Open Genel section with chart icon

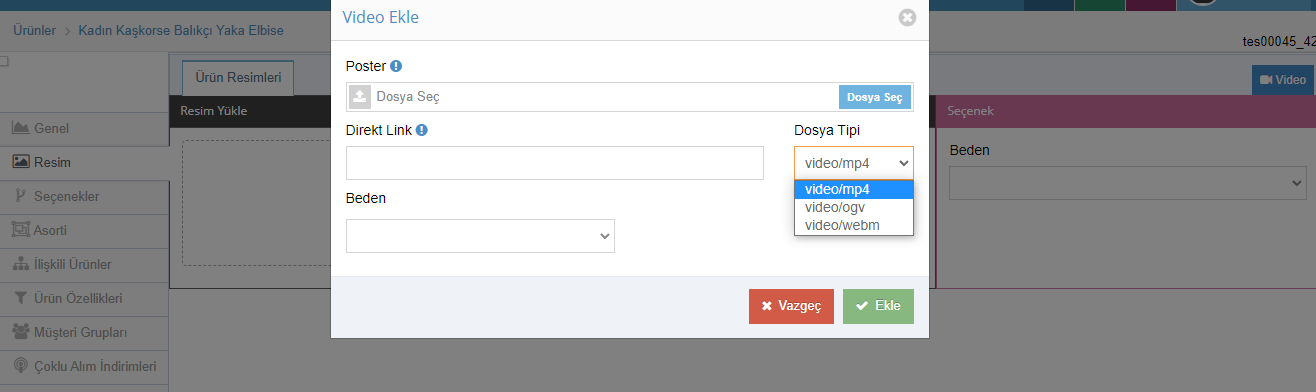click(x=84, y=129)
